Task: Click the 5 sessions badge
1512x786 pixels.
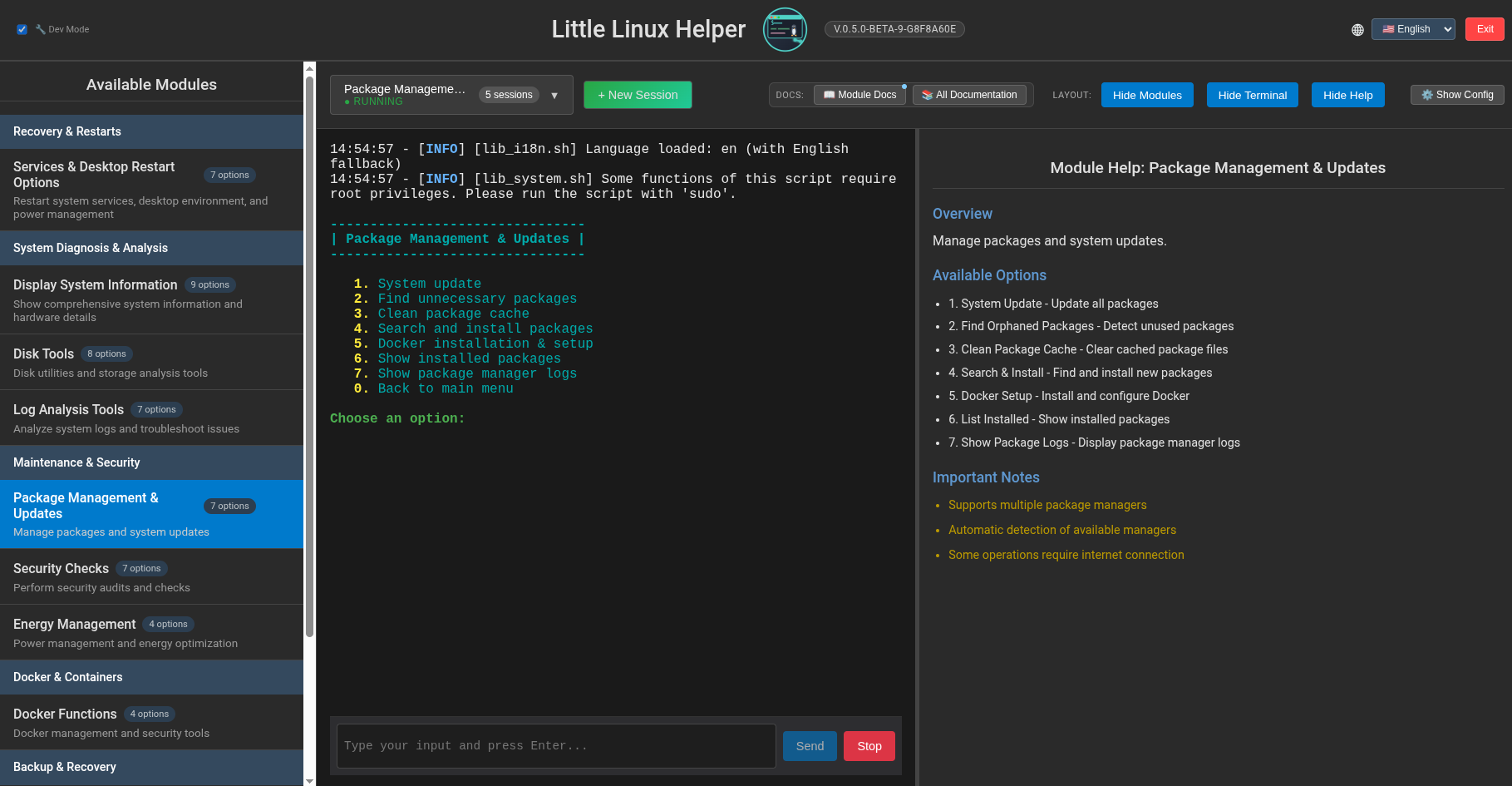Action: coord(509,95)
